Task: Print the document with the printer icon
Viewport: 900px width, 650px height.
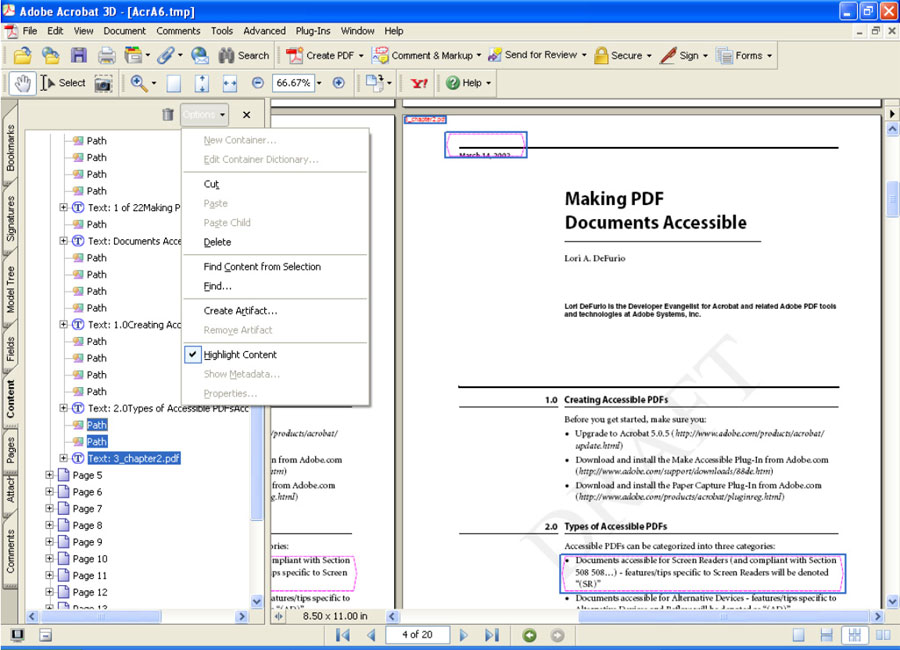Action: click(x=106, y=56)
